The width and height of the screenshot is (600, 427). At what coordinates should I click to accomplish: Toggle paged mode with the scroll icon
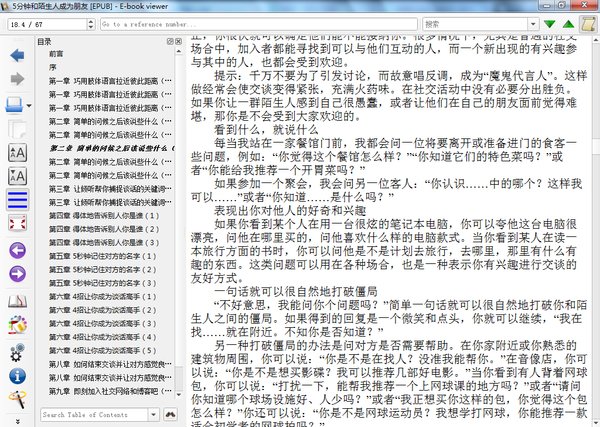coord(588,24)
